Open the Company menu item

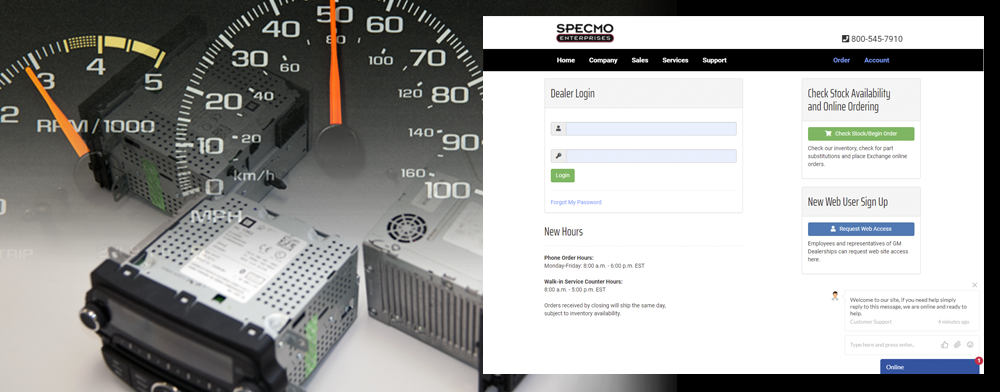(603, 61)
